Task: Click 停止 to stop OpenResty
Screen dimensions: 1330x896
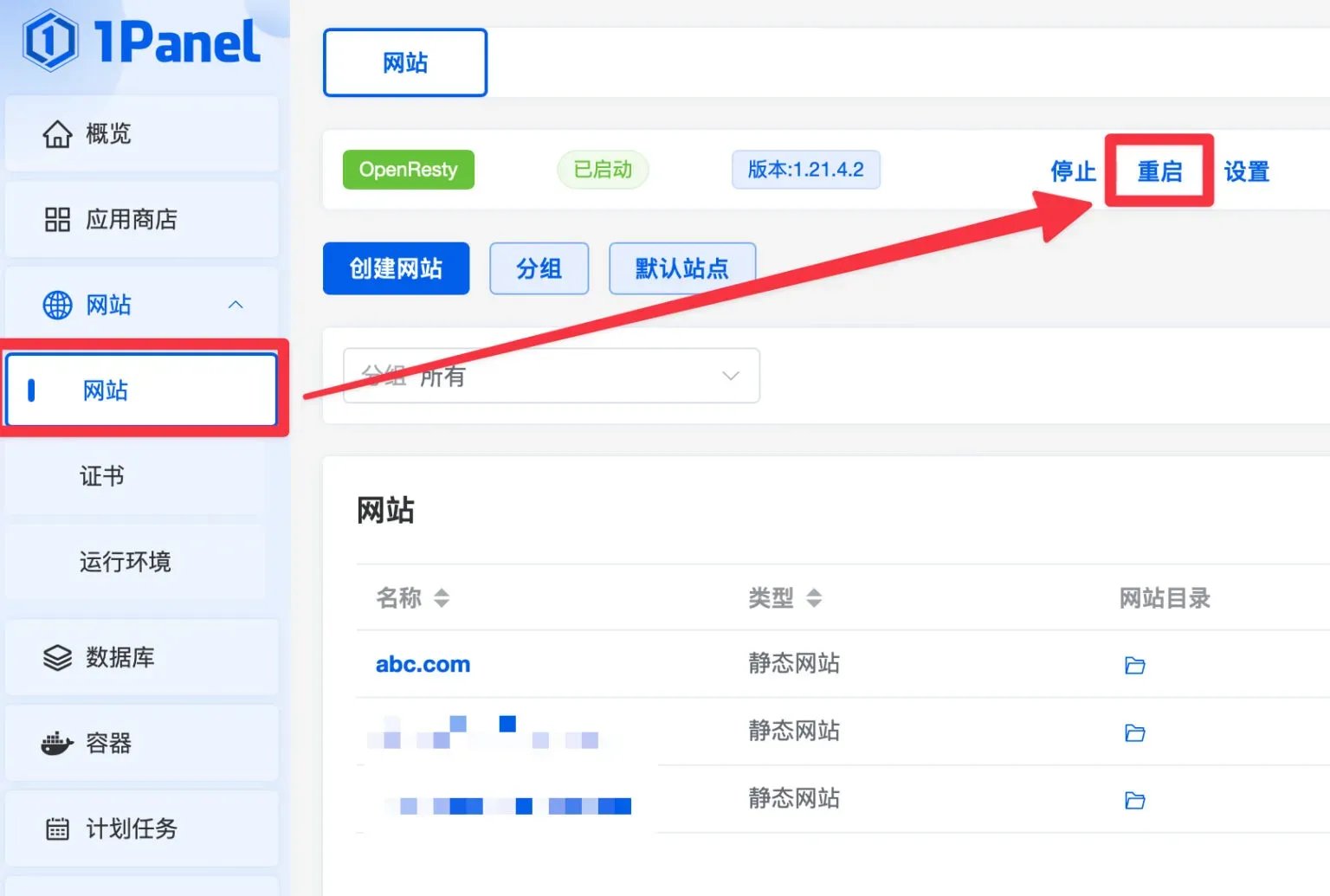Action: click(1074, 171)
